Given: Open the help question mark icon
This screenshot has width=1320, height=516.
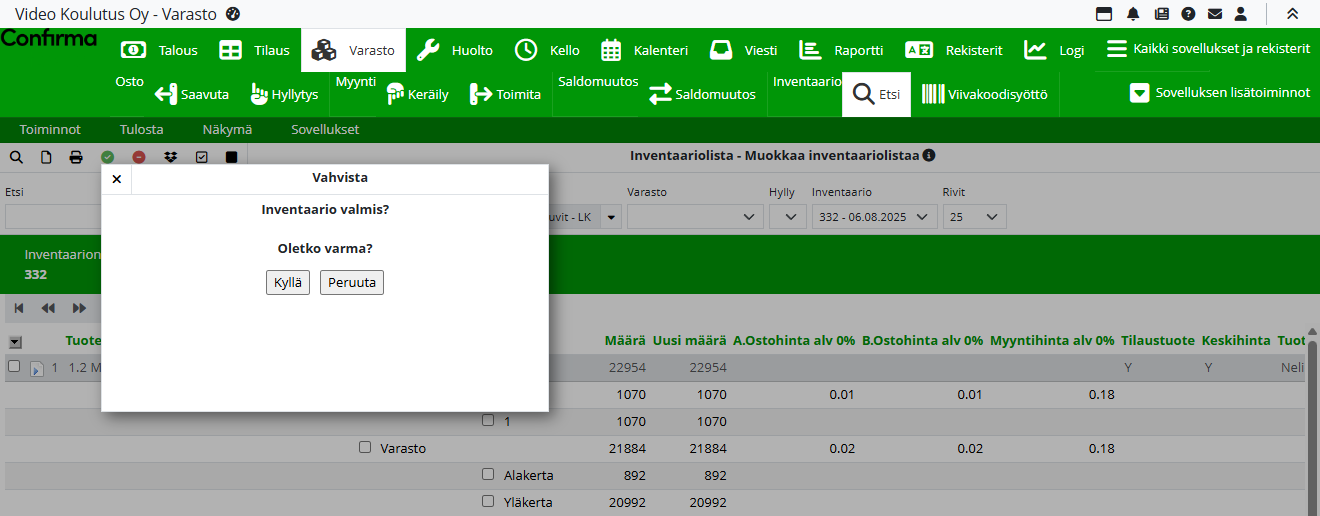Looking at the screenshot, I should [x=1188, y=14].
